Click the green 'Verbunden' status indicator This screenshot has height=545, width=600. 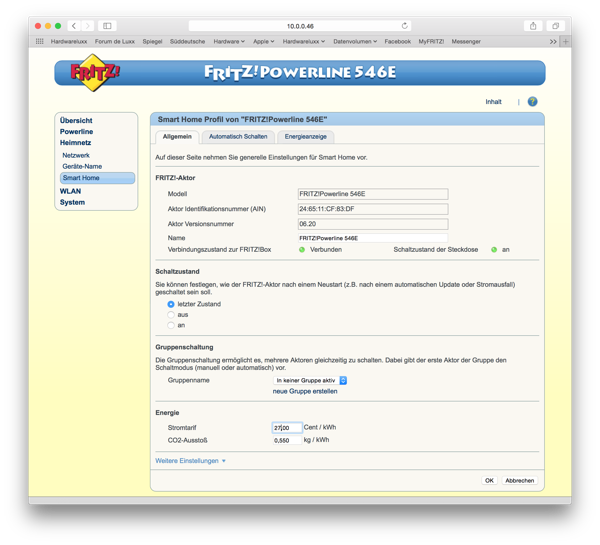point(302,250)
